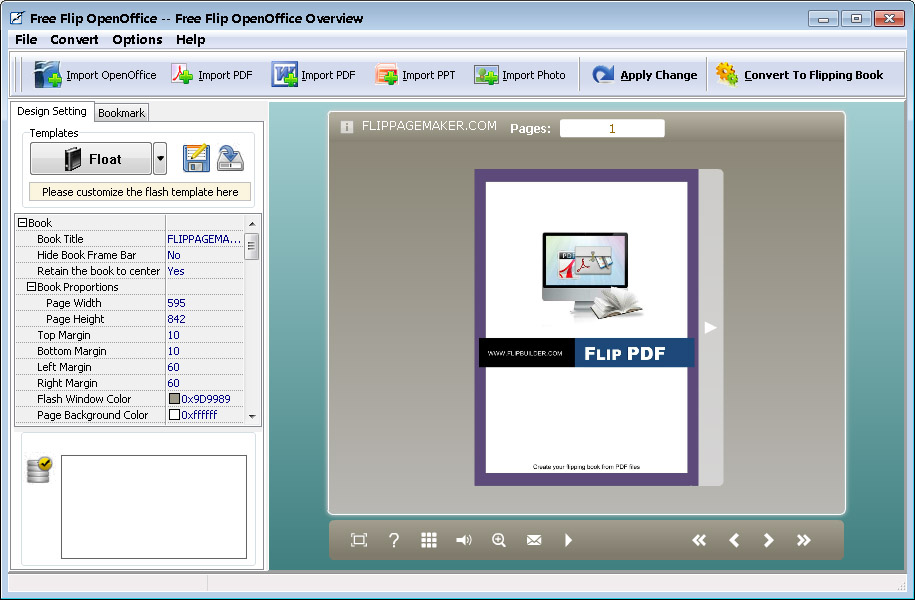Click Import PPT in the toolbar
This screenshot has width=915, height=600.
tap(415, 75)
